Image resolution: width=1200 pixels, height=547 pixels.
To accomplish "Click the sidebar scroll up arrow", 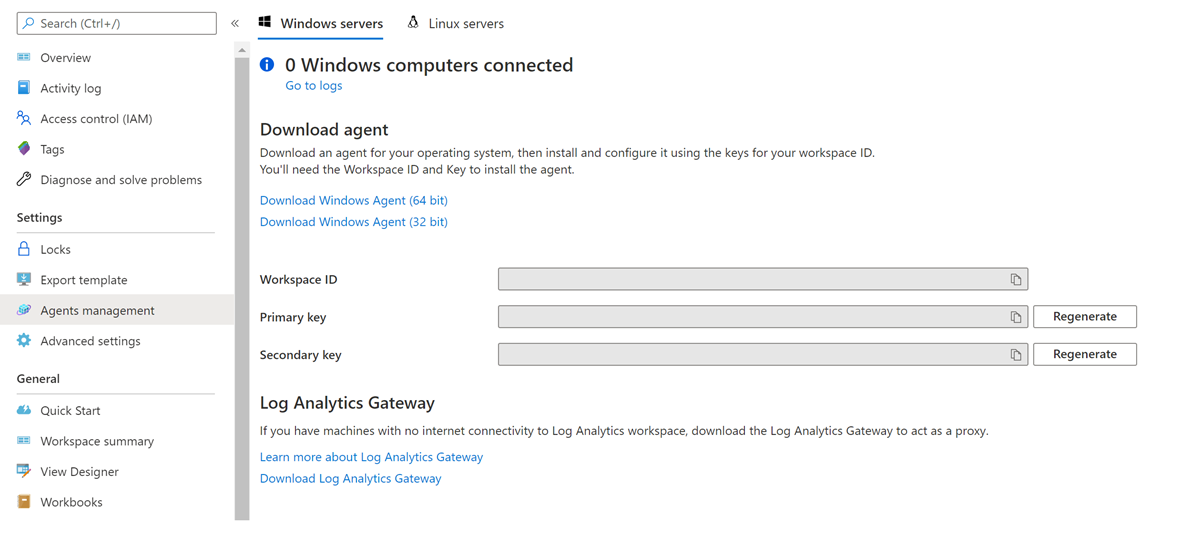I will pyautogui.click(x=242, y=50).
